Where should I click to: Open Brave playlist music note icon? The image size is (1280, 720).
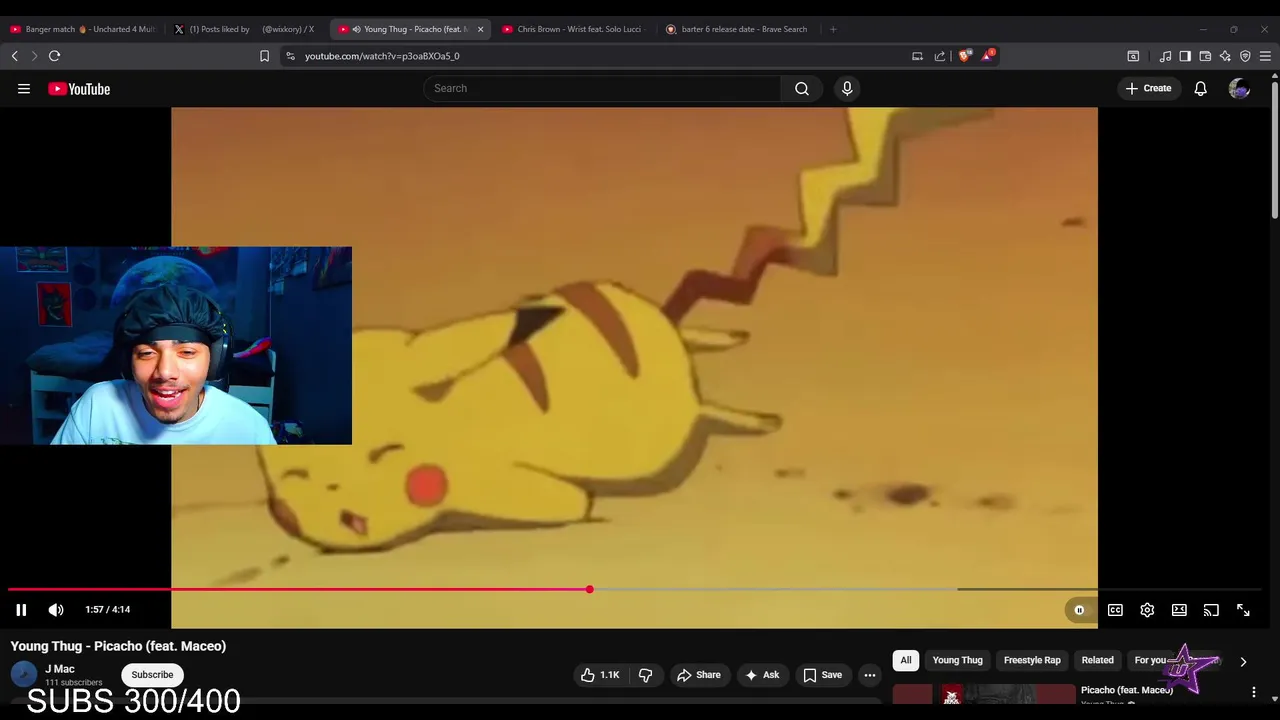tap(1165, 56)
